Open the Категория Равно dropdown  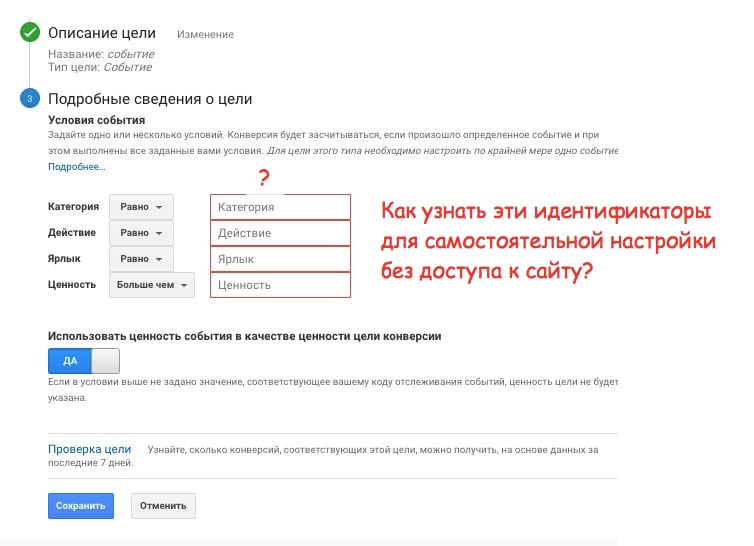[141, 207]
